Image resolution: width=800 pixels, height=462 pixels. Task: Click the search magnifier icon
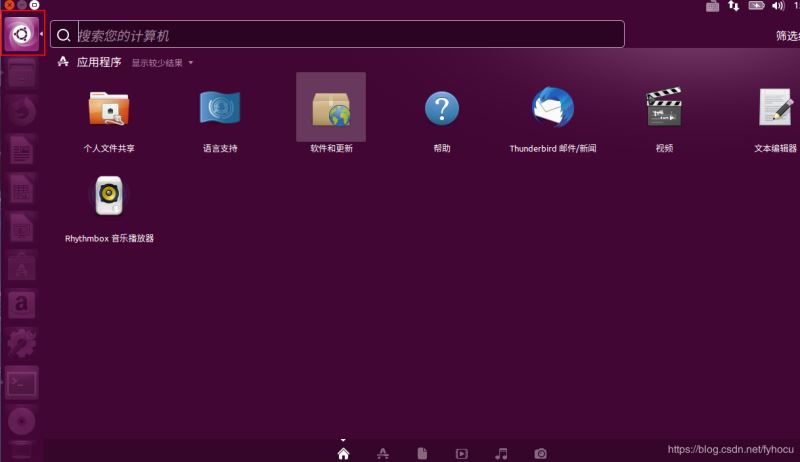click(63, 35)
